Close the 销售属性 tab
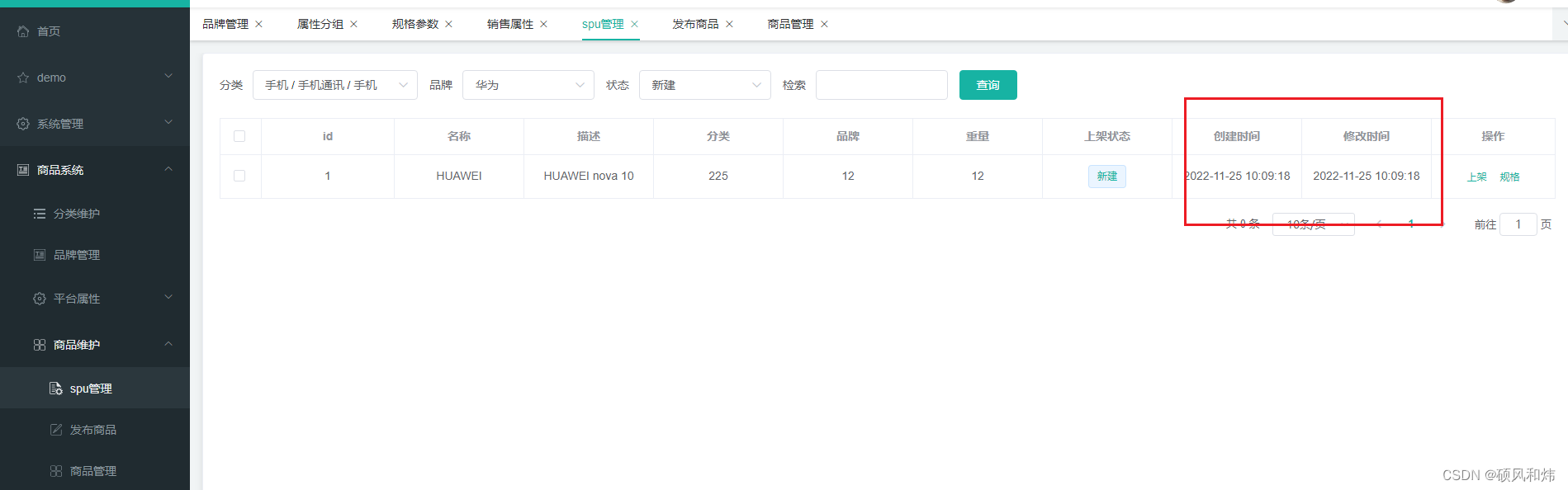 (543, 24)
